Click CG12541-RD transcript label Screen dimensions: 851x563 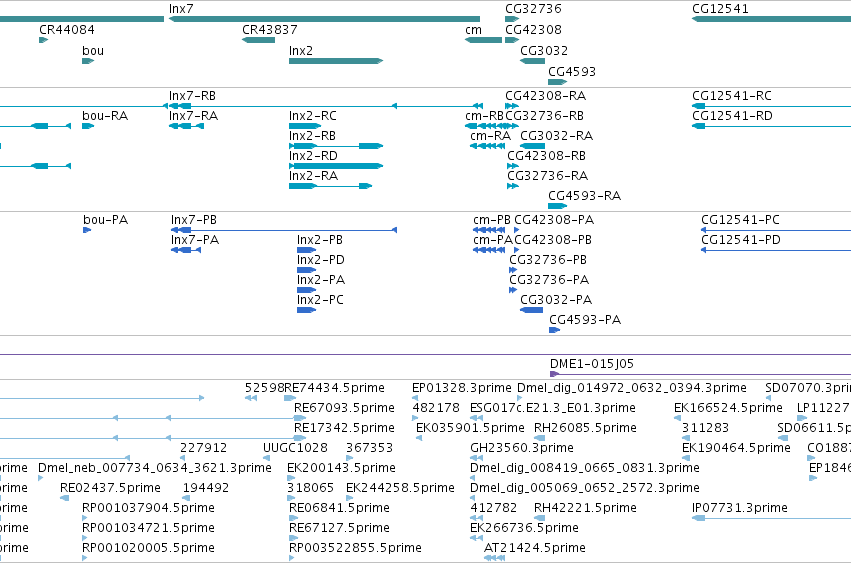click(x=732, y=116)
